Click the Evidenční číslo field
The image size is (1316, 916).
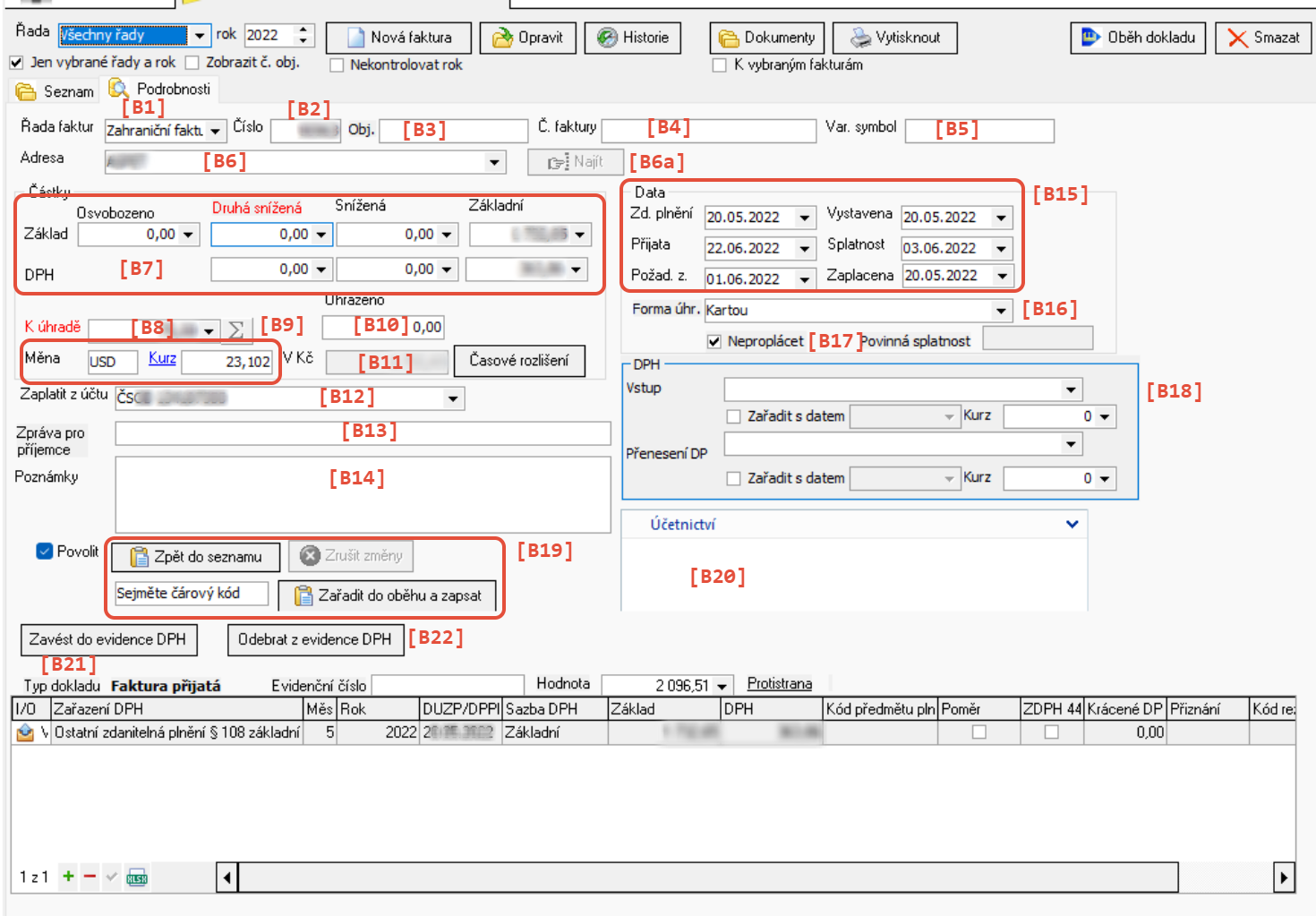click(x=447, y=686)
